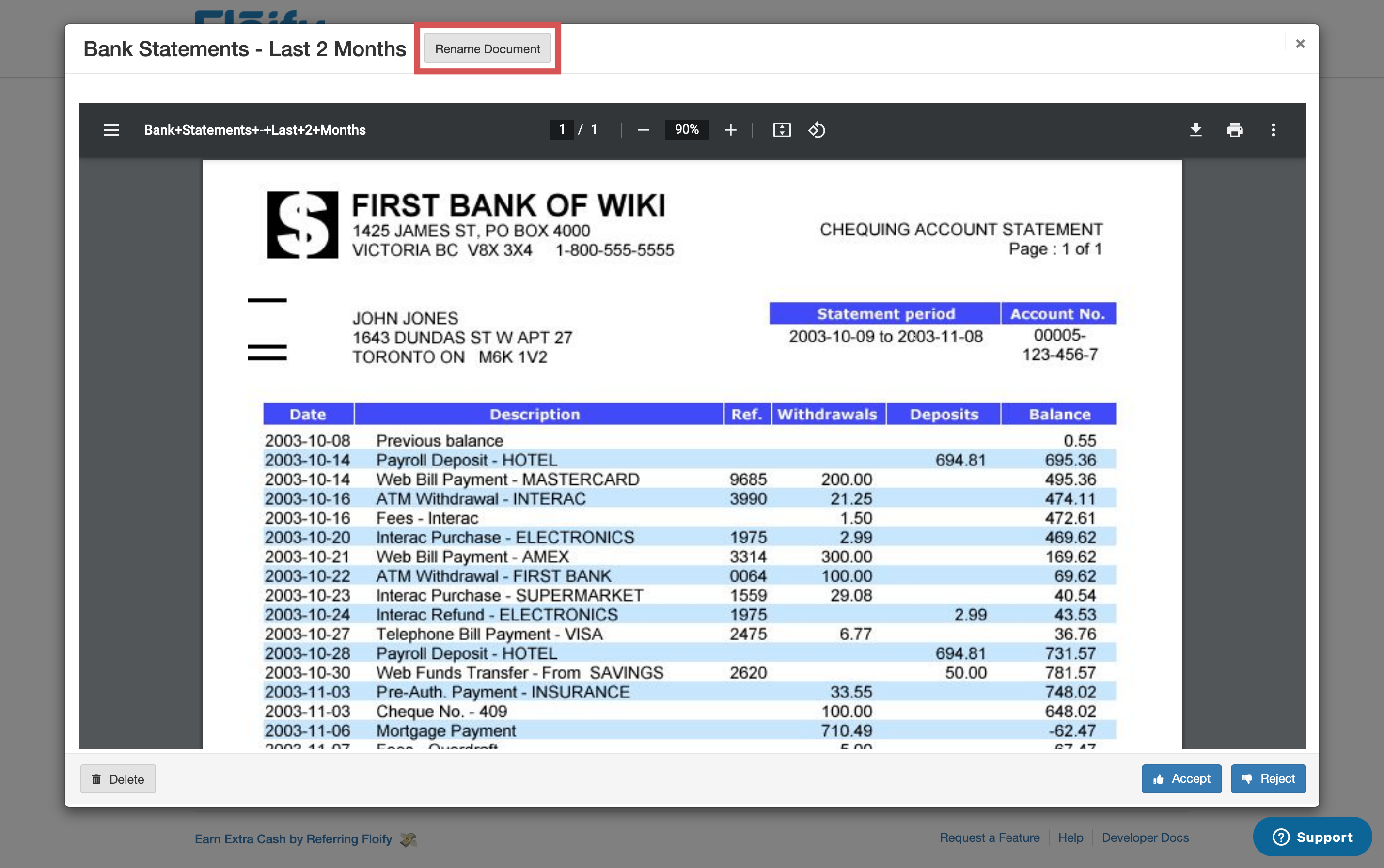Rotate the document counterclockwise
Screen dimensions: 1384x868
[x=817, y=130]
